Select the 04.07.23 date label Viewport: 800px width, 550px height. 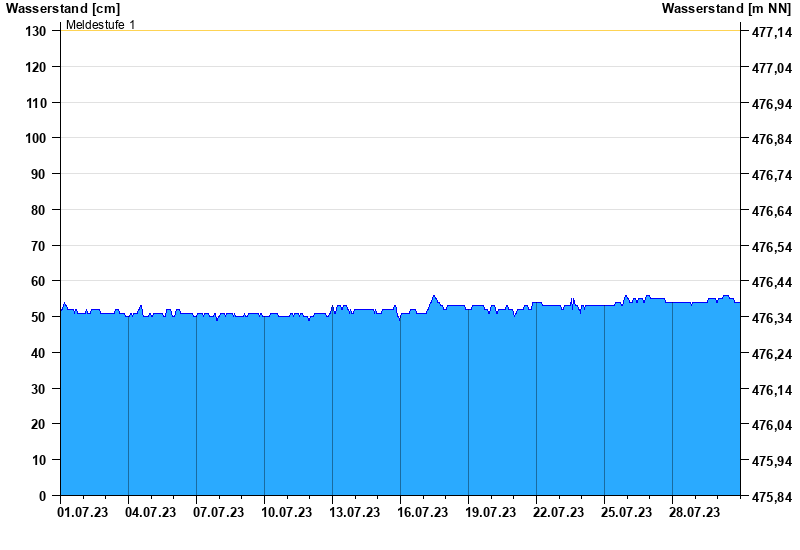[x=150, y=513]
